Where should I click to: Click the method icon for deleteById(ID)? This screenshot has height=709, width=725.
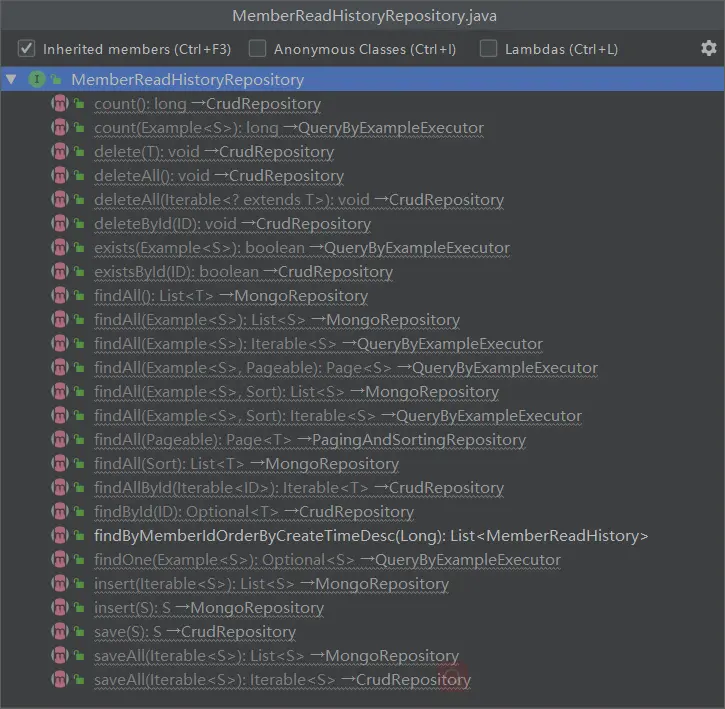[x=60, y=223]
